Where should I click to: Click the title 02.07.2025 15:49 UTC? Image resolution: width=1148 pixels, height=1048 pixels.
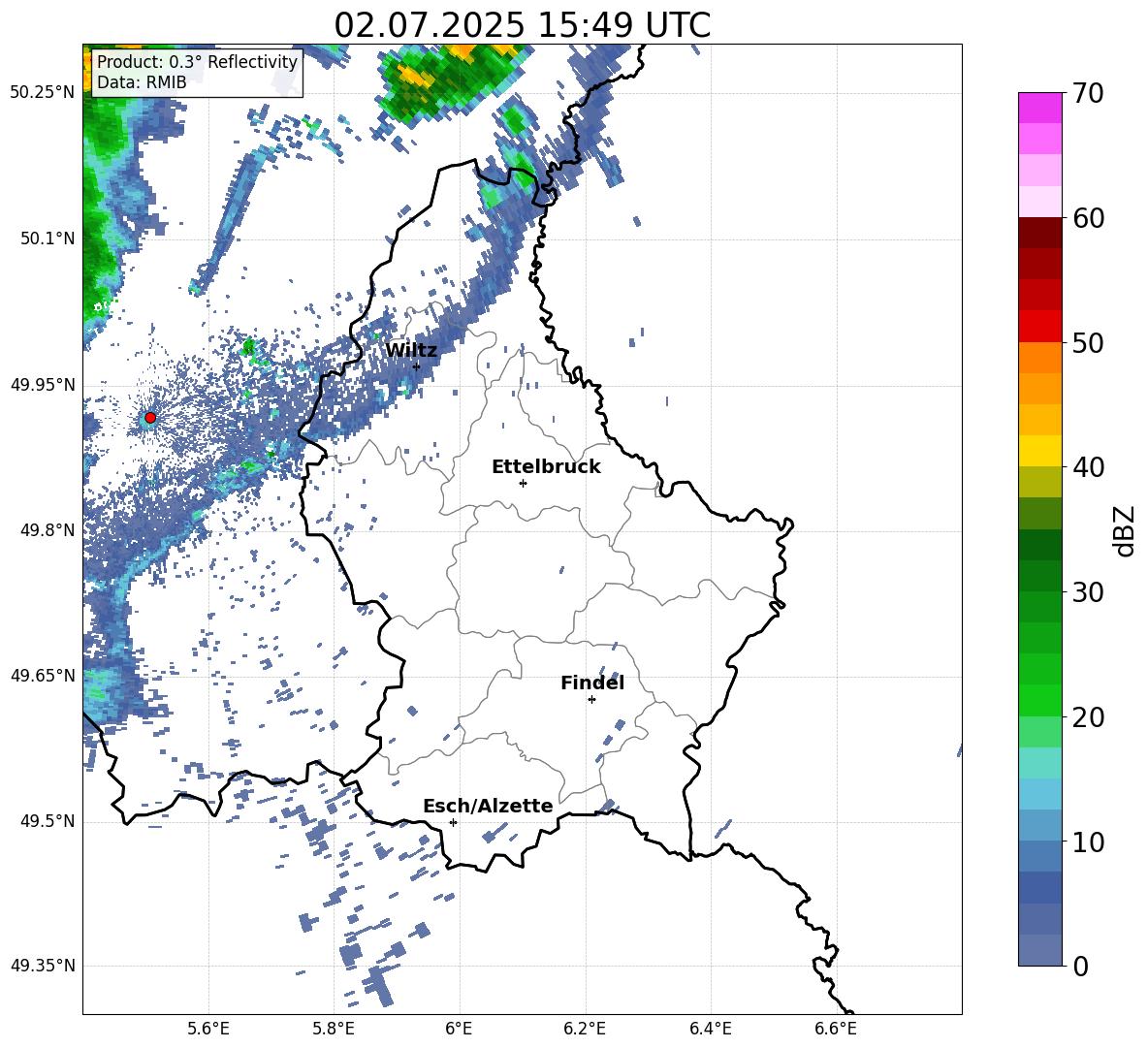522,25
